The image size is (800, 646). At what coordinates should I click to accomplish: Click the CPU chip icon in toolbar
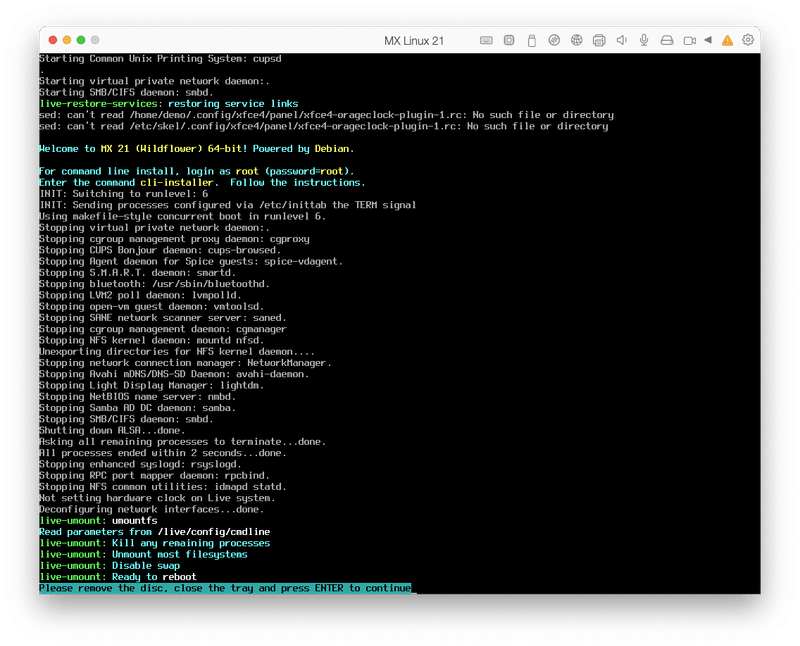click(509, 40)
